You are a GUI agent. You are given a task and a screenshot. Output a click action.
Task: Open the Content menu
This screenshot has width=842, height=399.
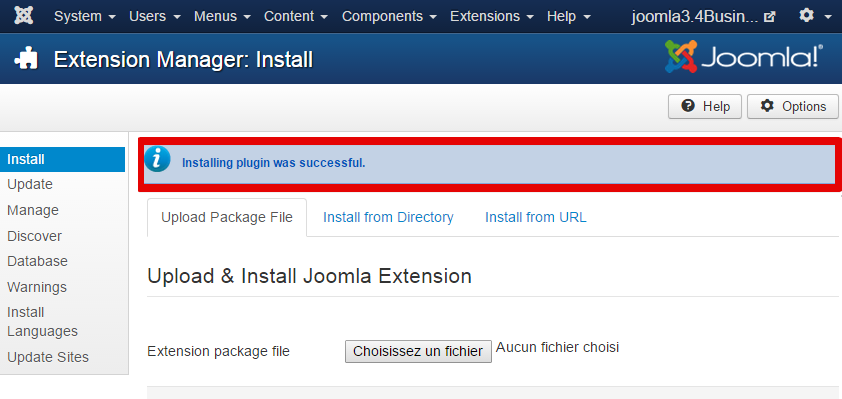click(296, 17)
